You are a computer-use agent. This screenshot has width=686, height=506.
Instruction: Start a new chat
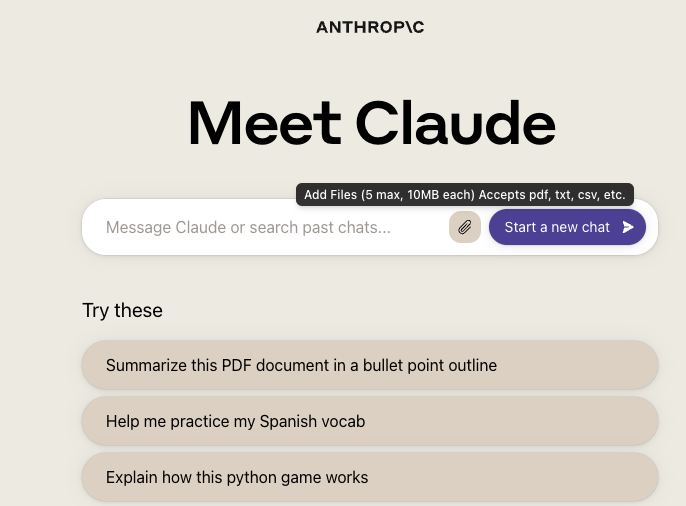tap(567, 227)
